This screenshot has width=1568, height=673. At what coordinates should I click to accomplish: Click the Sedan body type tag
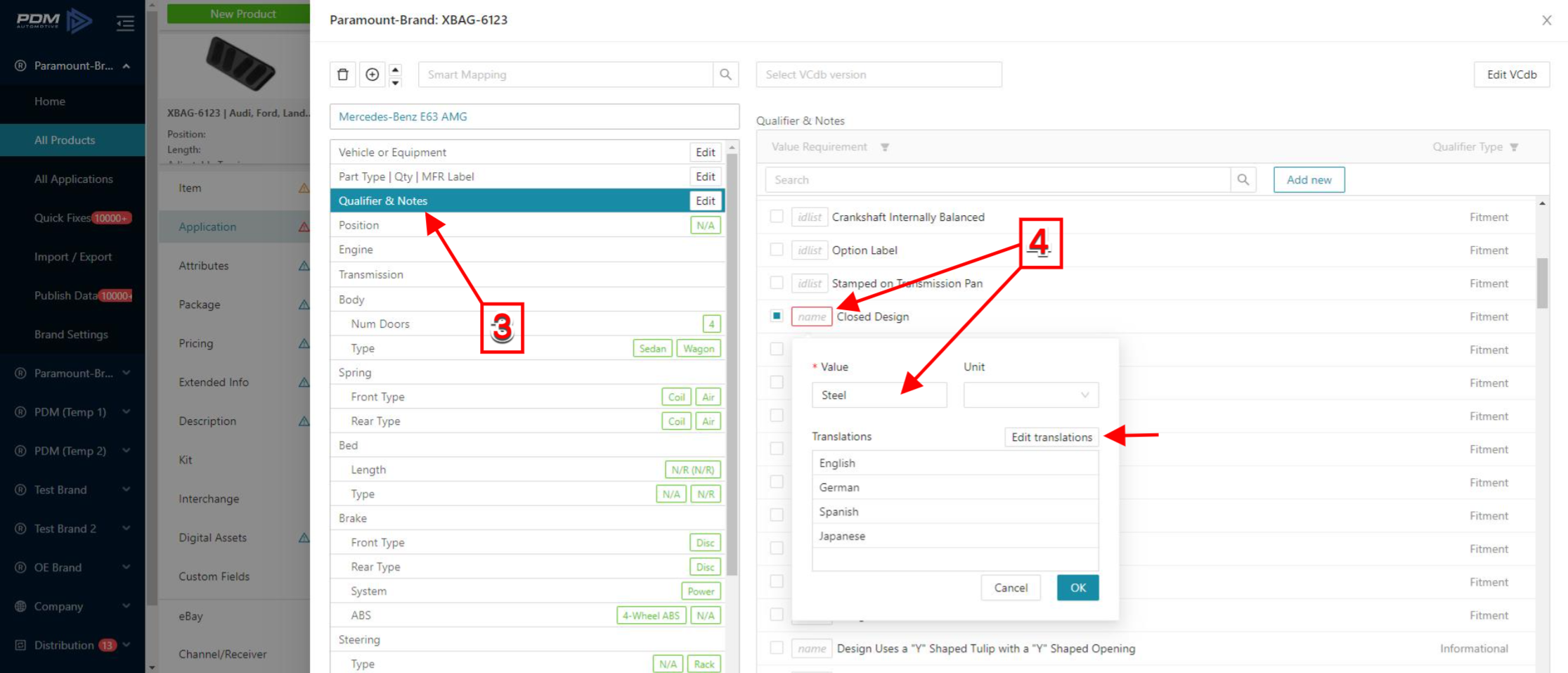(653, 348)
